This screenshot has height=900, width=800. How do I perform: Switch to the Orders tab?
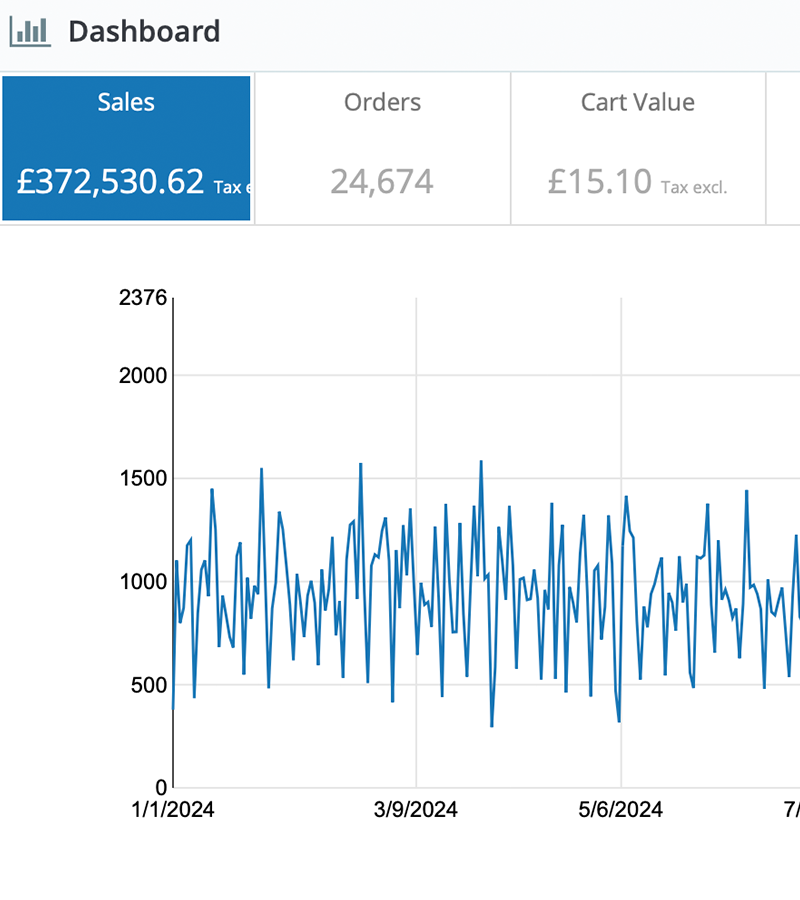point(382,103)
